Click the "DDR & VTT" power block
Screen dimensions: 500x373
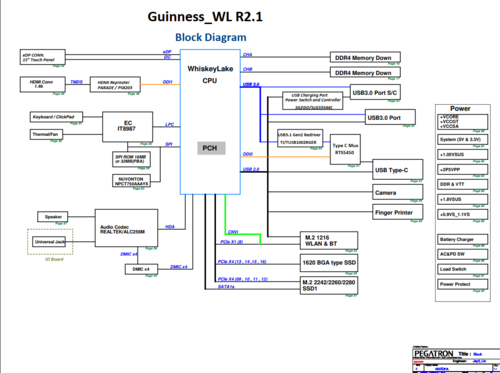462,184
